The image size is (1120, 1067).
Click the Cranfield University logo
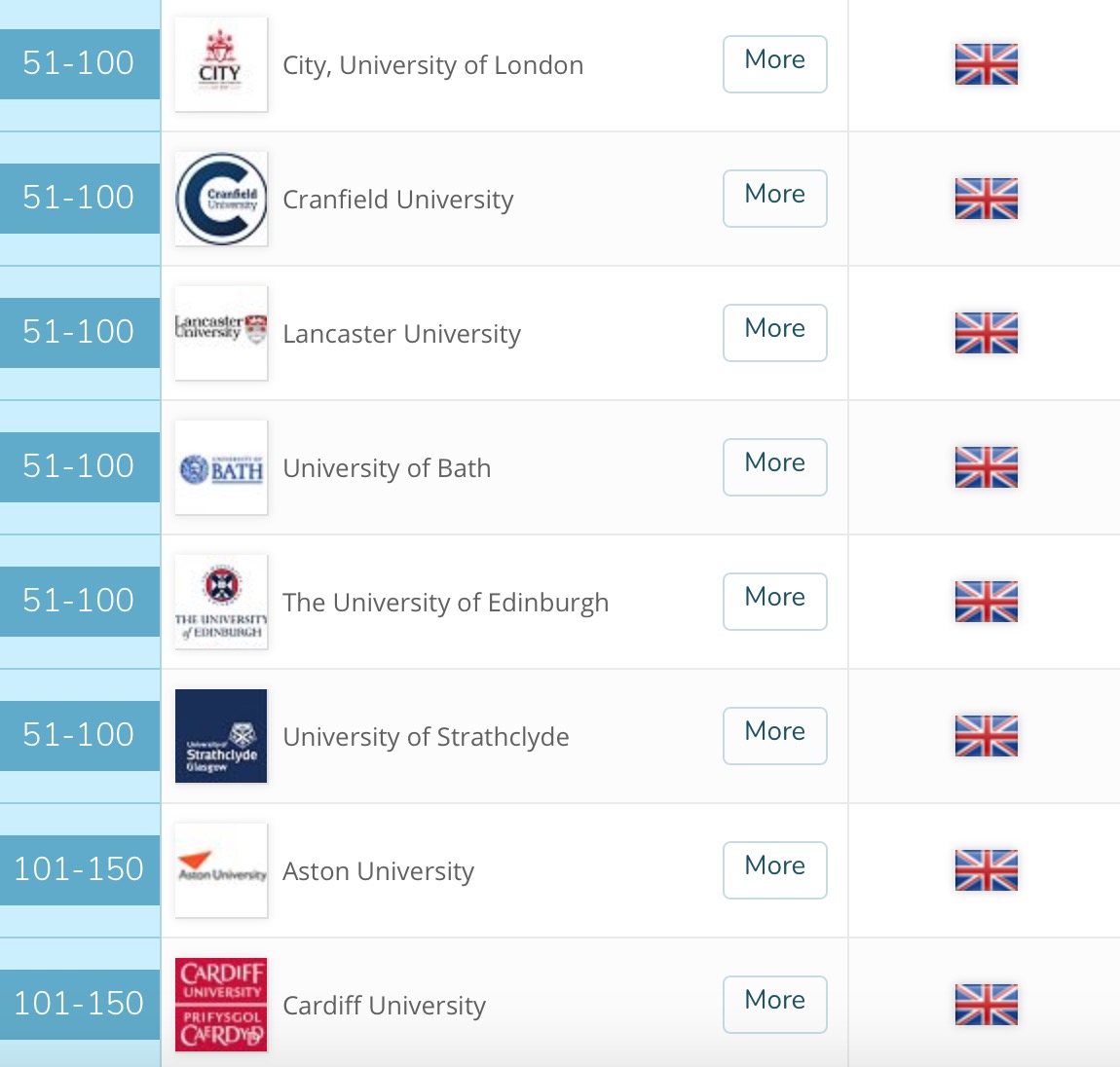pos(221,199)
